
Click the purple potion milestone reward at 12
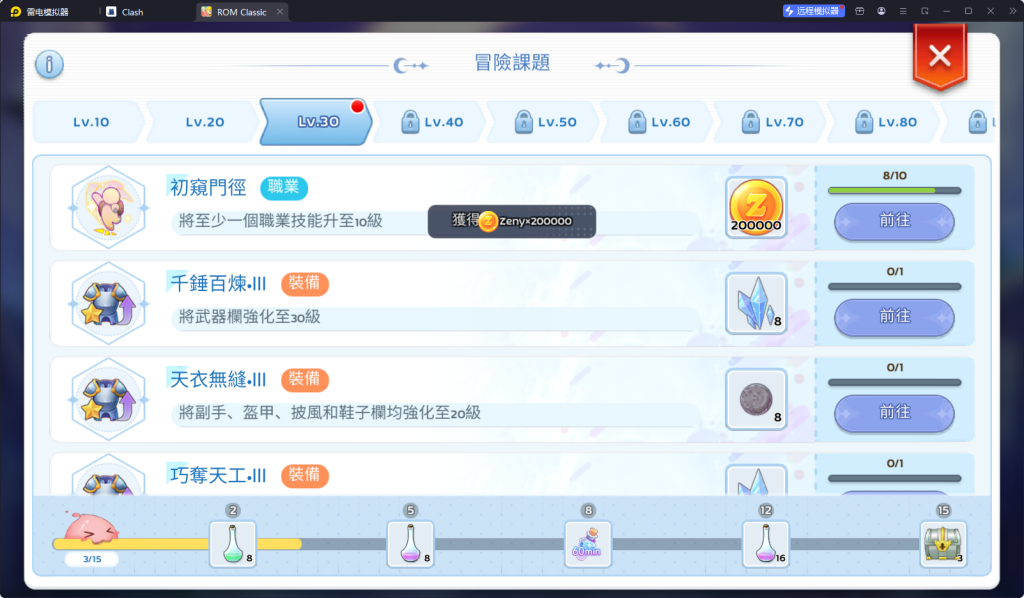point(765,544)
